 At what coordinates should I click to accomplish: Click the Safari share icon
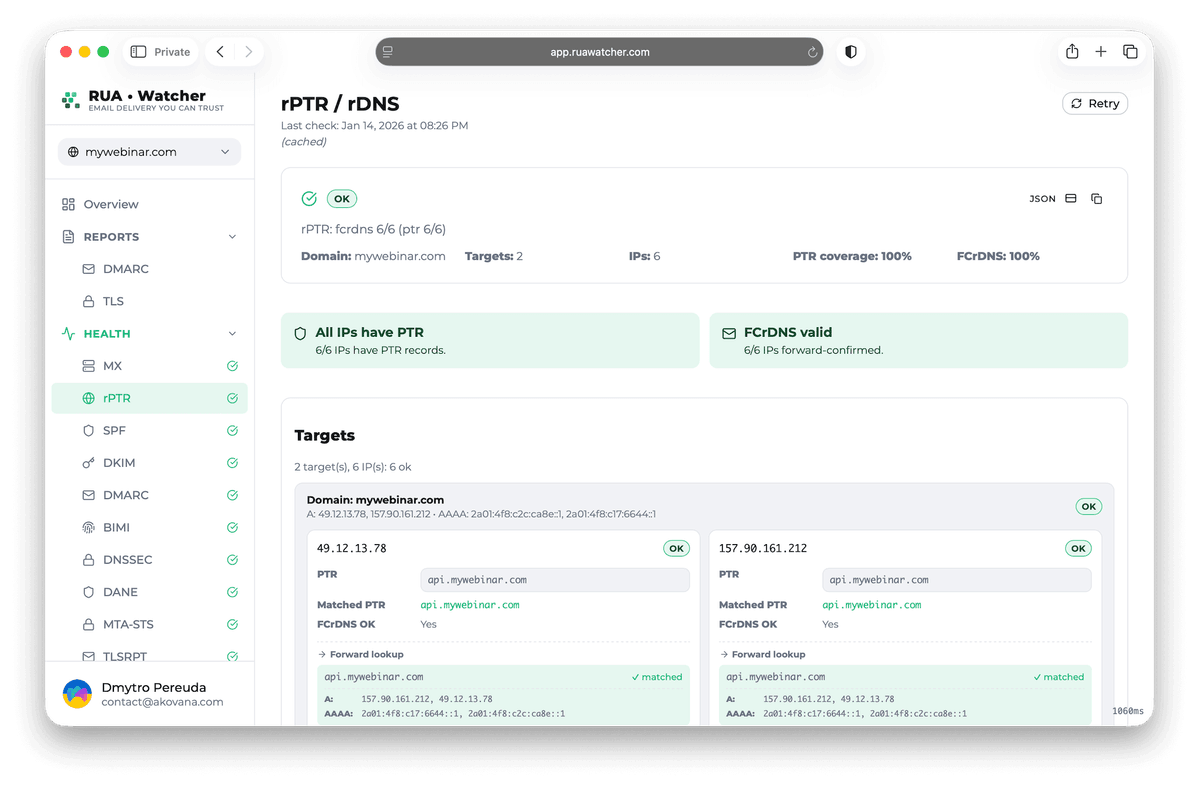click(1072, 52)
